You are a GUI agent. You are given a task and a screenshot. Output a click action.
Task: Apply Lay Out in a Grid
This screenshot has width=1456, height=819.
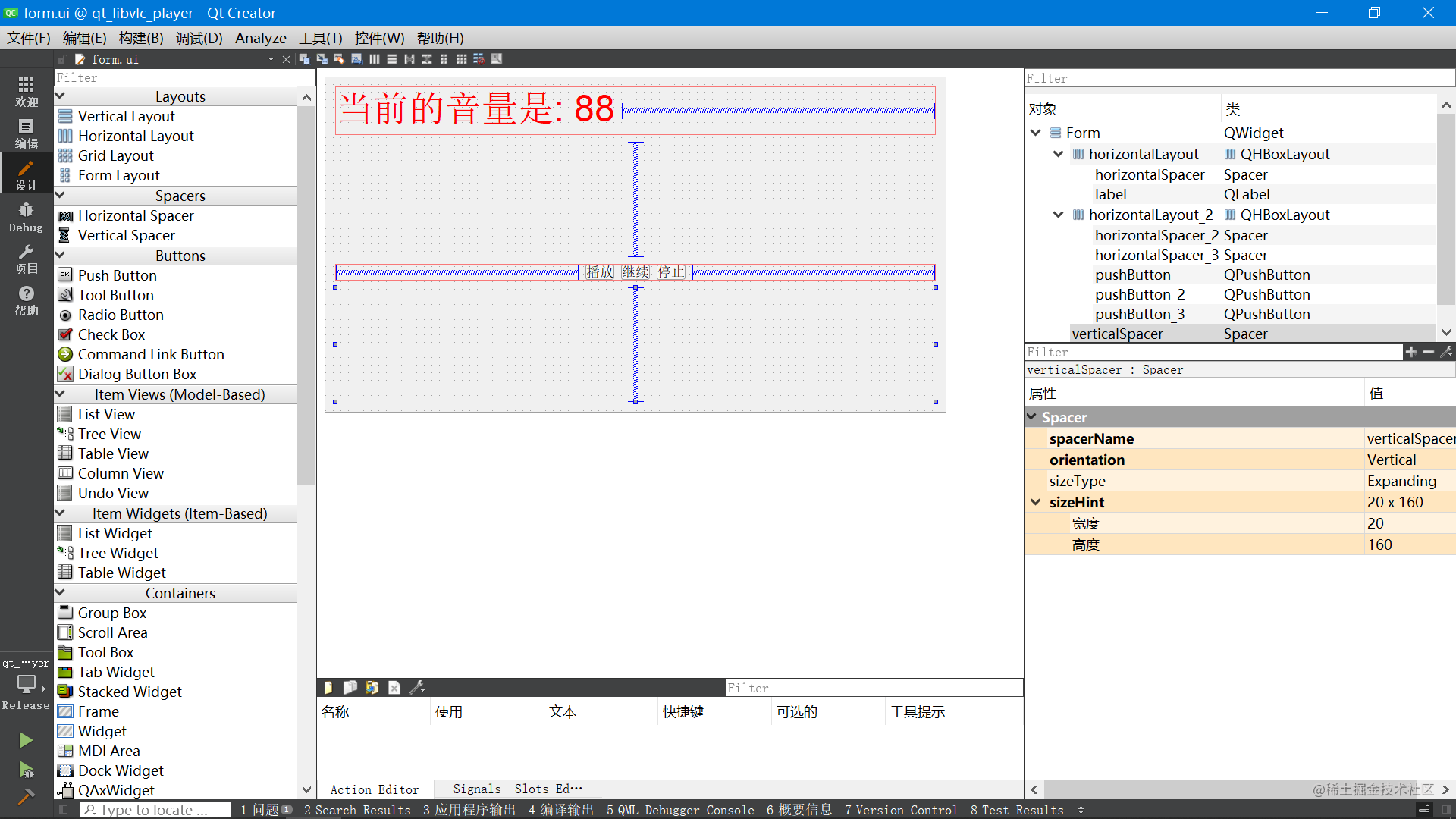pos(462,59)
